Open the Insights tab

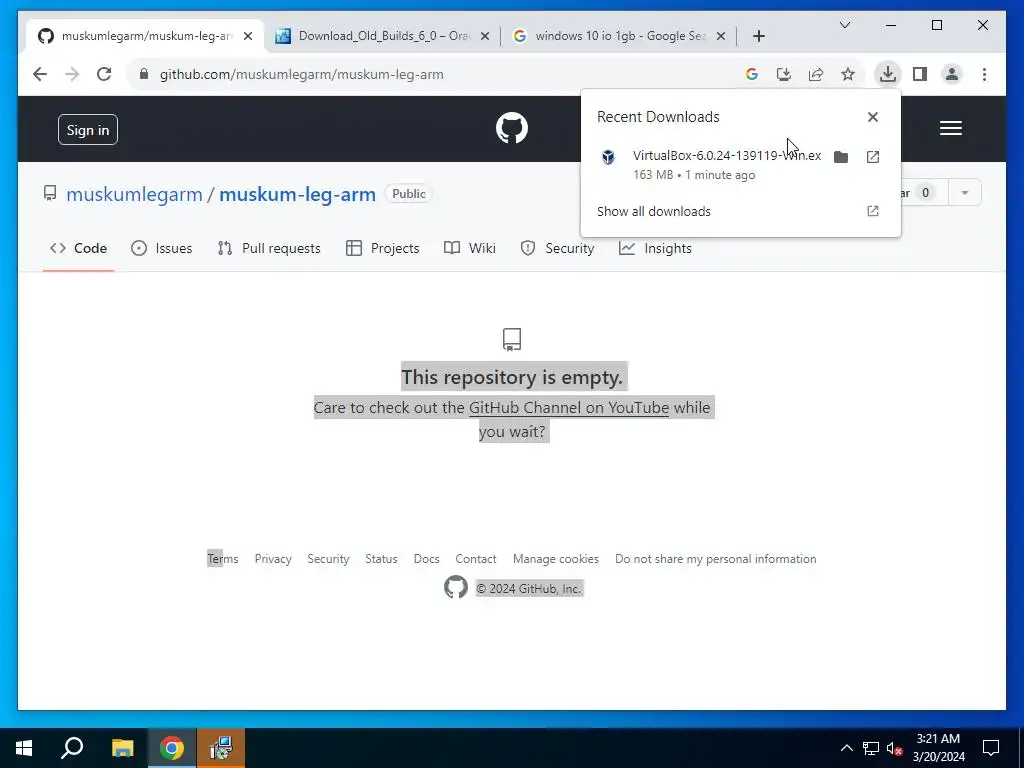655,248
